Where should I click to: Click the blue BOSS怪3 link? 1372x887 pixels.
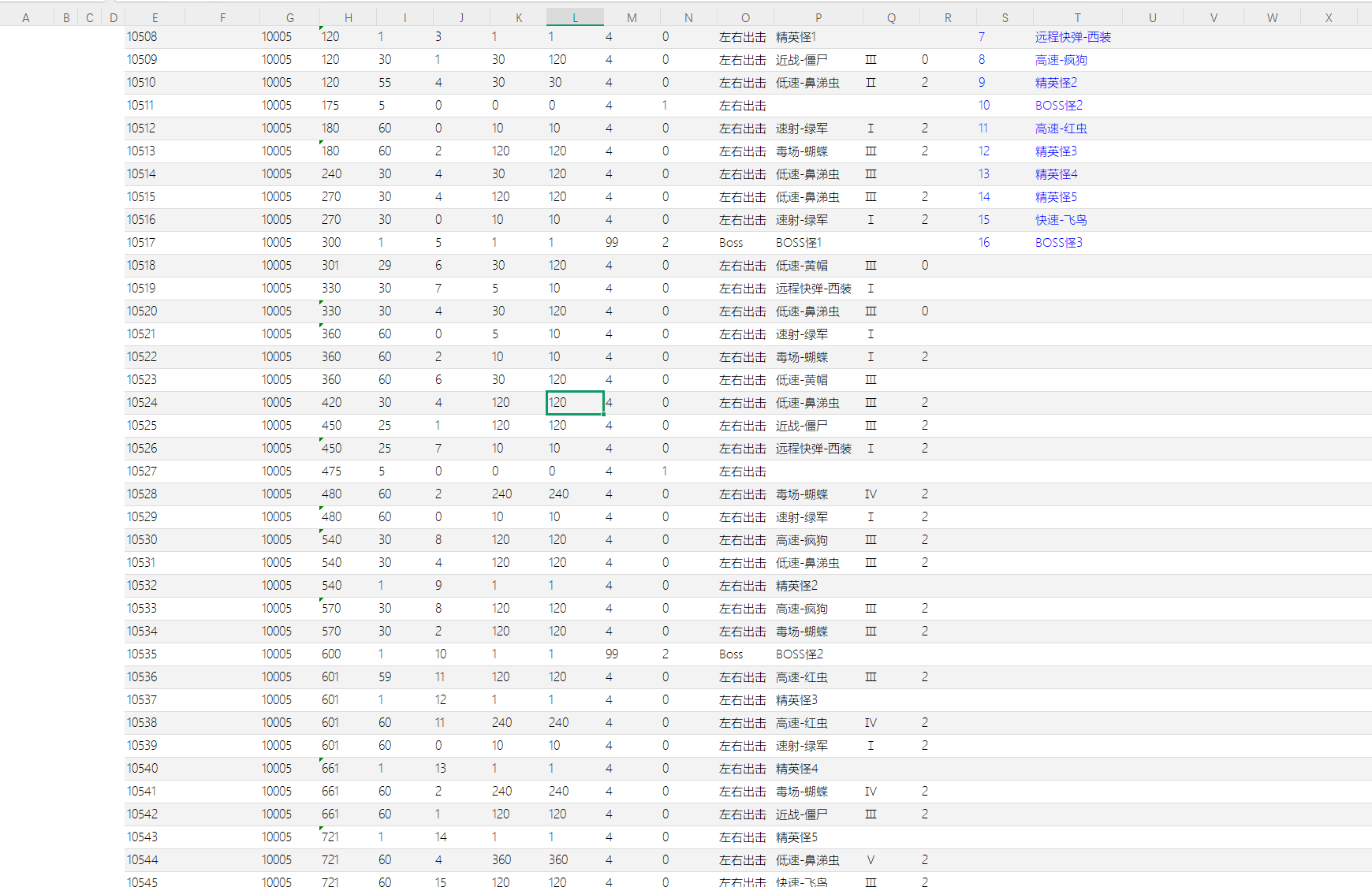[1058, 243]
